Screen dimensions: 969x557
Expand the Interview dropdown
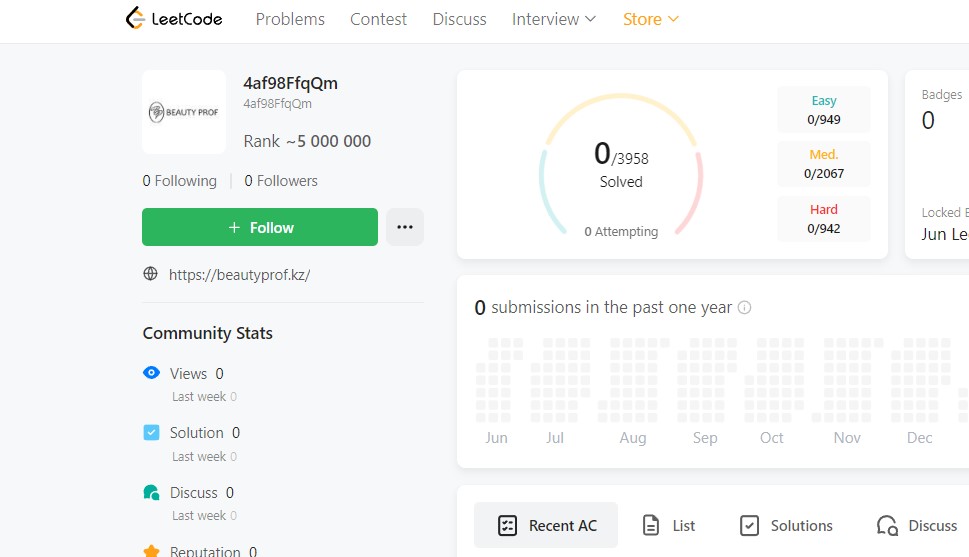coord(554,19)
